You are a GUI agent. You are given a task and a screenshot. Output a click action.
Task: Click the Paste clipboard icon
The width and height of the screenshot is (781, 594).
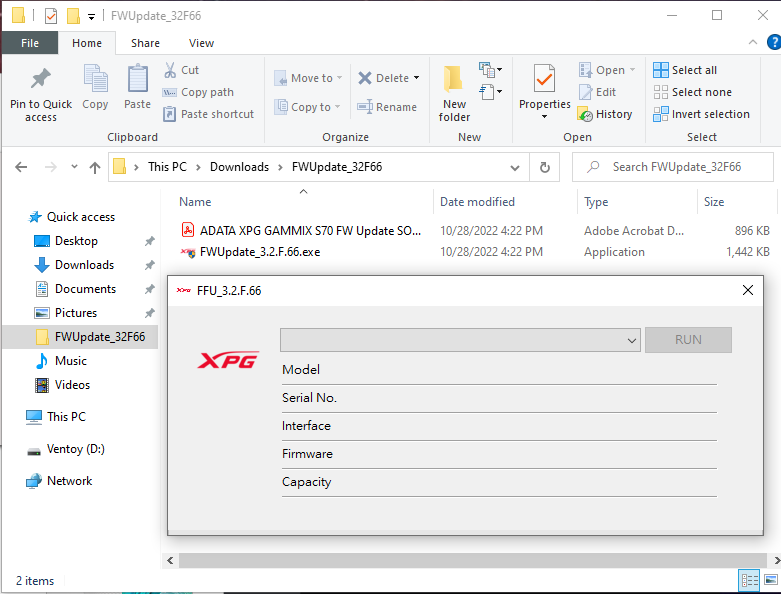138,80
